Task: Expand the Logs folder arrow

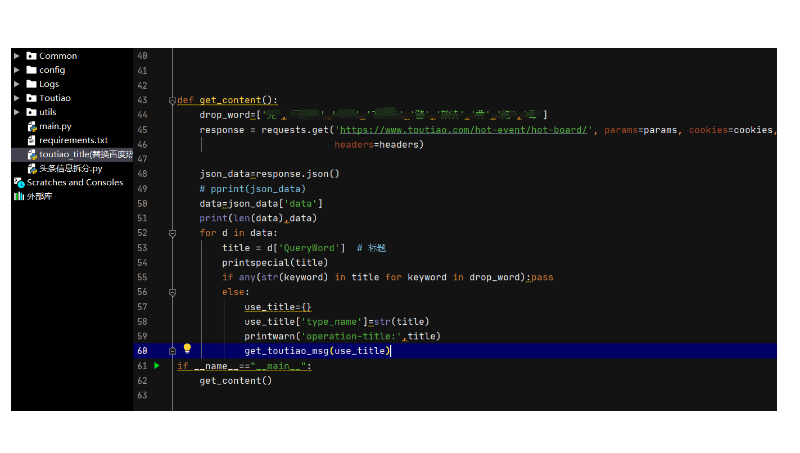Action: point(17,84)
